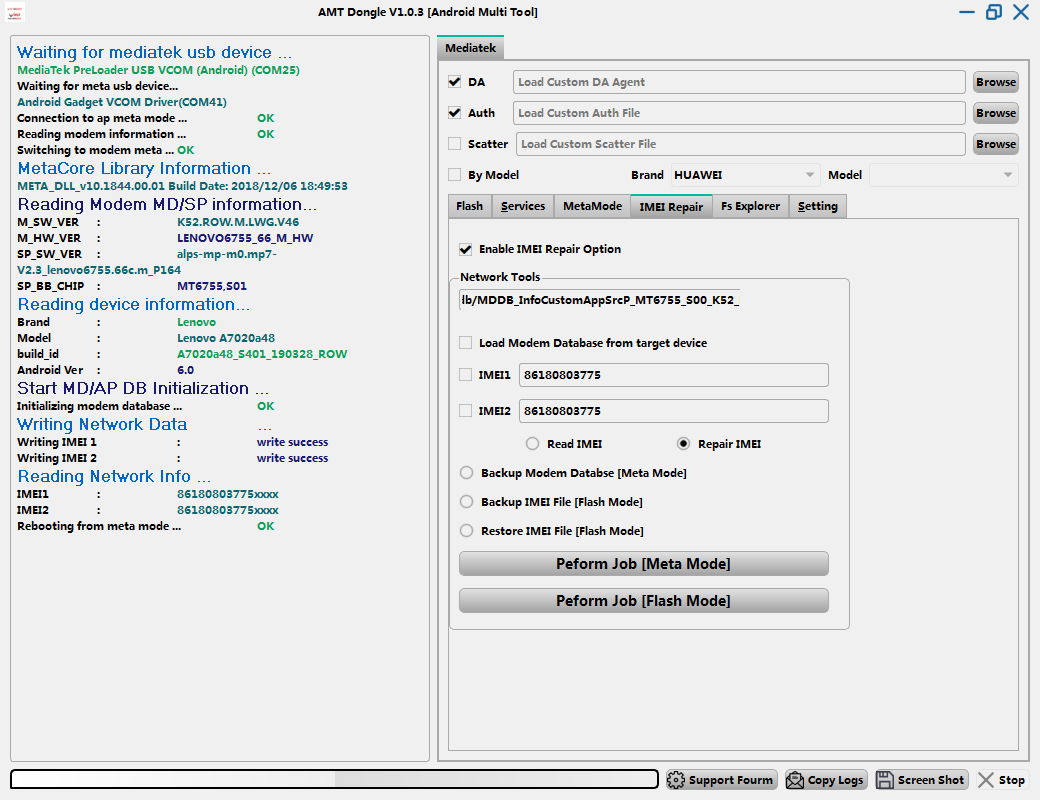Click the Stop X icon

(x=986, y=780)
